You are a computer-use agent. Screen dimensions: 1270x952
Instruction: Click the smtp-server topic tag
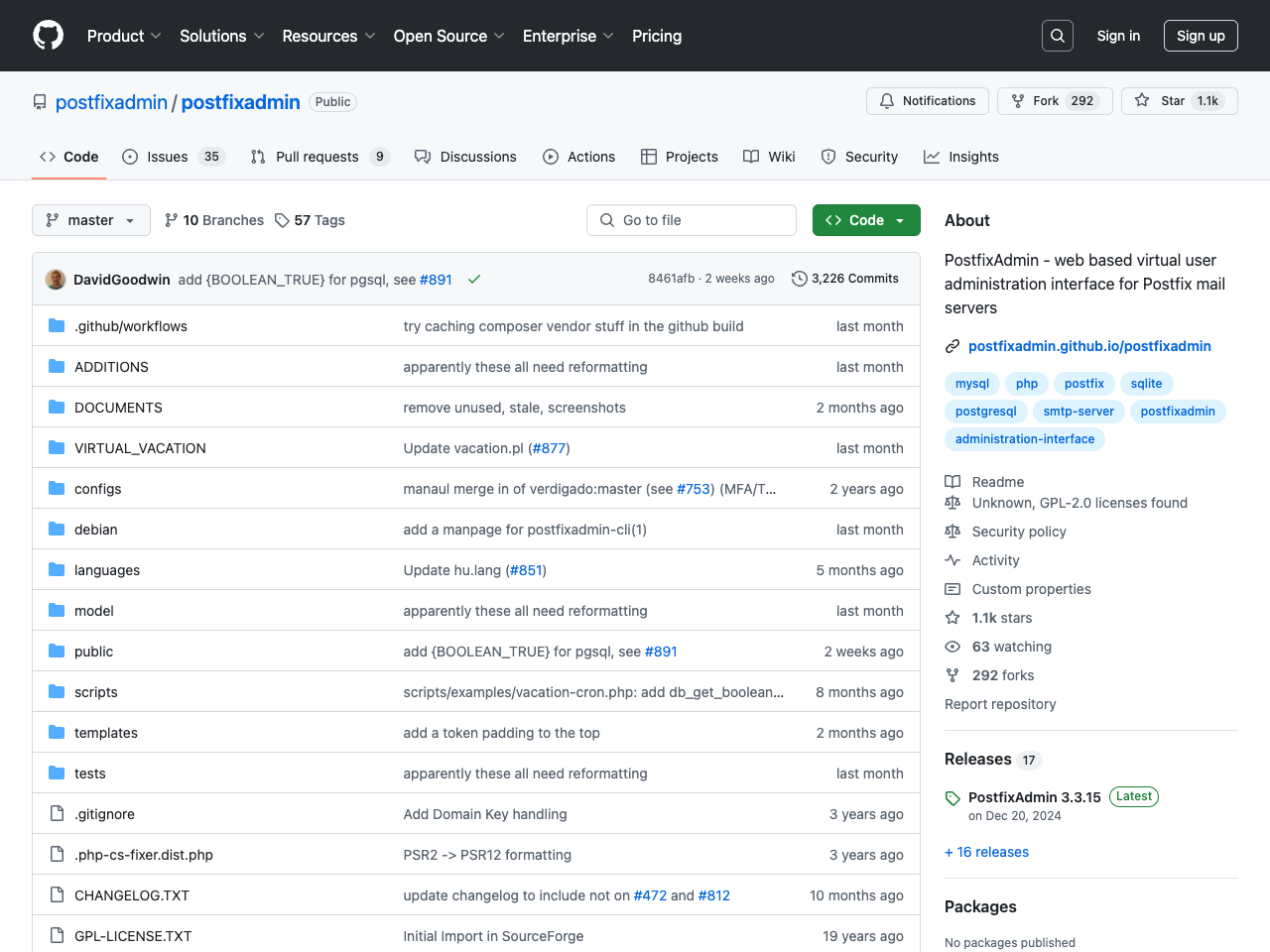1079,412
